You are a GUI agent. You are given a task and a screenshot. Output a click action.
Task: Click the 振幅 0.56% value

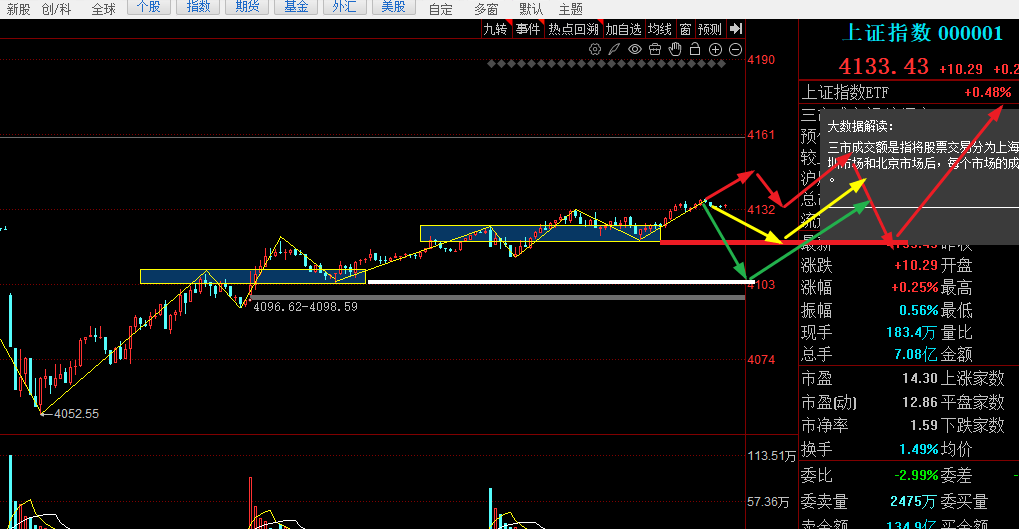pos(919,310)
